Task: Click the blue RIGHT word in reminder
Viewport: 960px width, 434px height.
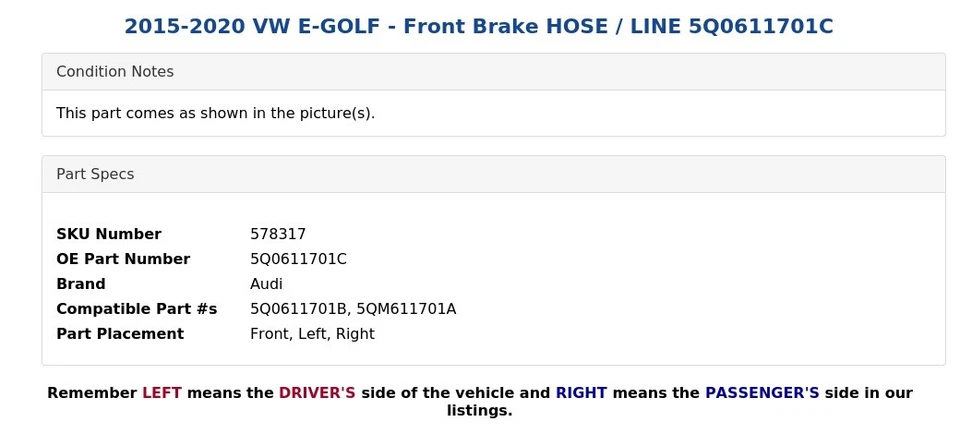Action: click(x=582, y=393)
